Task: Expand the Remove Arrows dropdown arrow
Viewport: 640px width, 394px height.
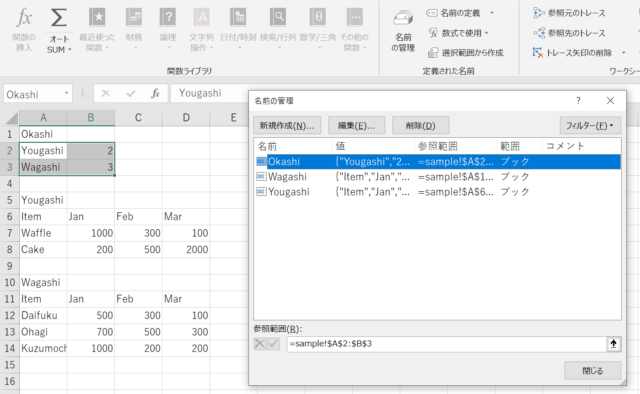Action: pyautogui.click(x=623, y=53)
